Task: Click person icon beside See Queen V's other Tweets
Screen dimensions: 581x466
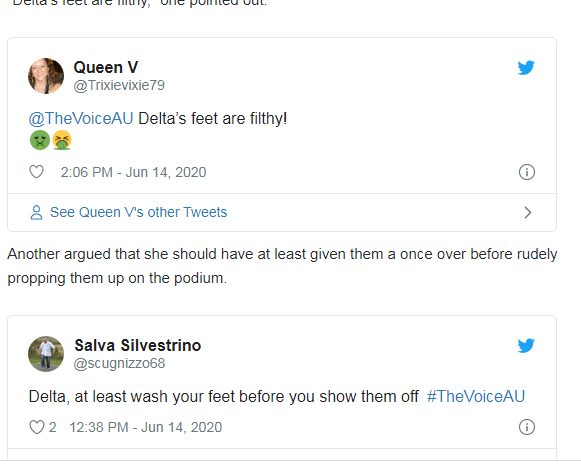Action: 36,213
